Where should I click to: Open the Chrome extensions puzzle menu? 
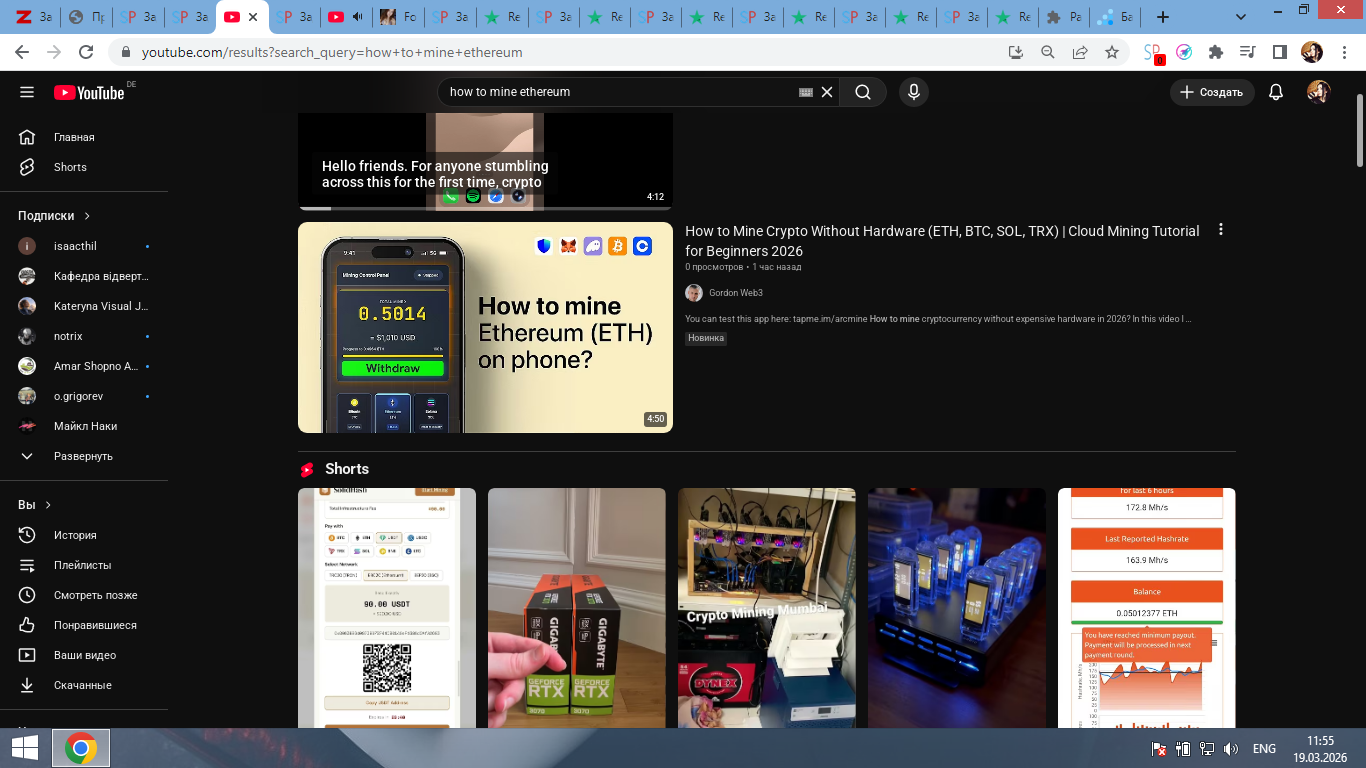1216,52
